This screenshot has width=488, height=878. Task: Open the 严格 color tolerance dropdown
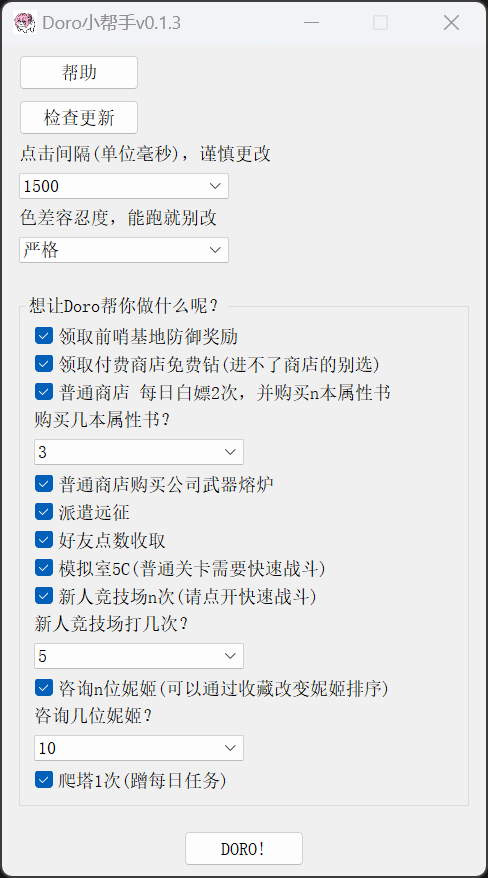point(124,250)
